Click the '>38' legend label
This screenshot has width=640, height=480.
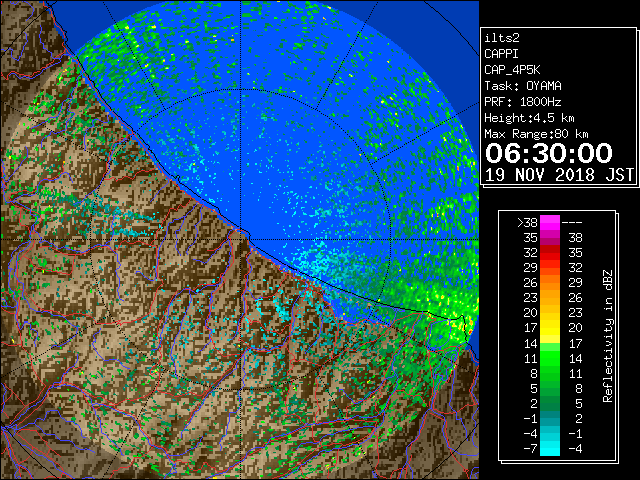point(527,223)
